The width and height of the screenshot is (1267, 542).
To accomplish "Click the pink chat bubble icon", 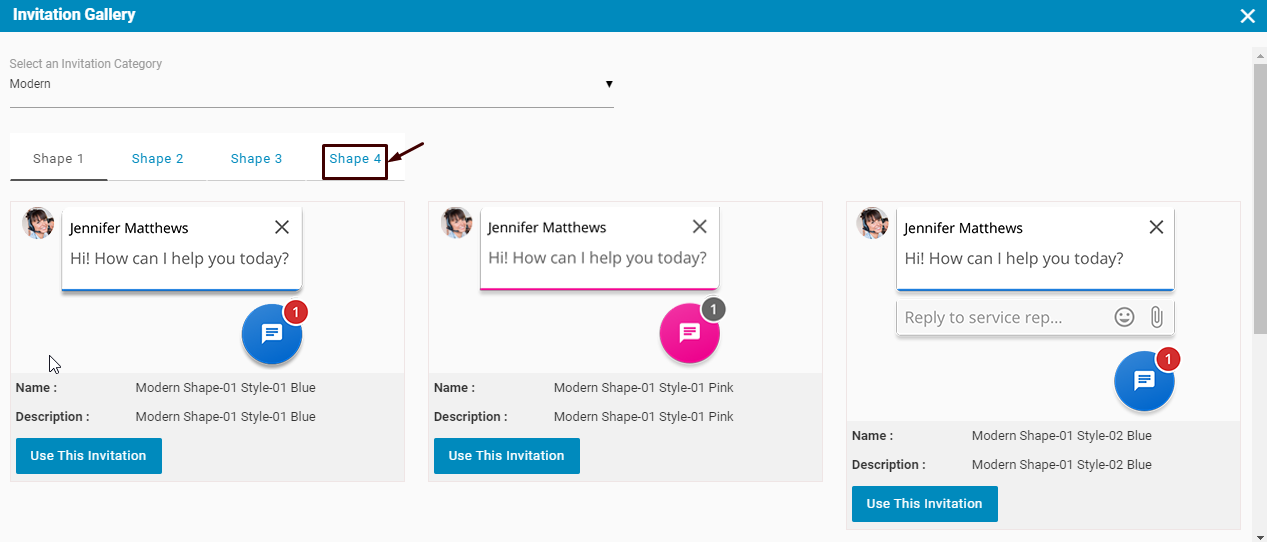I will (x=689, y=333).
